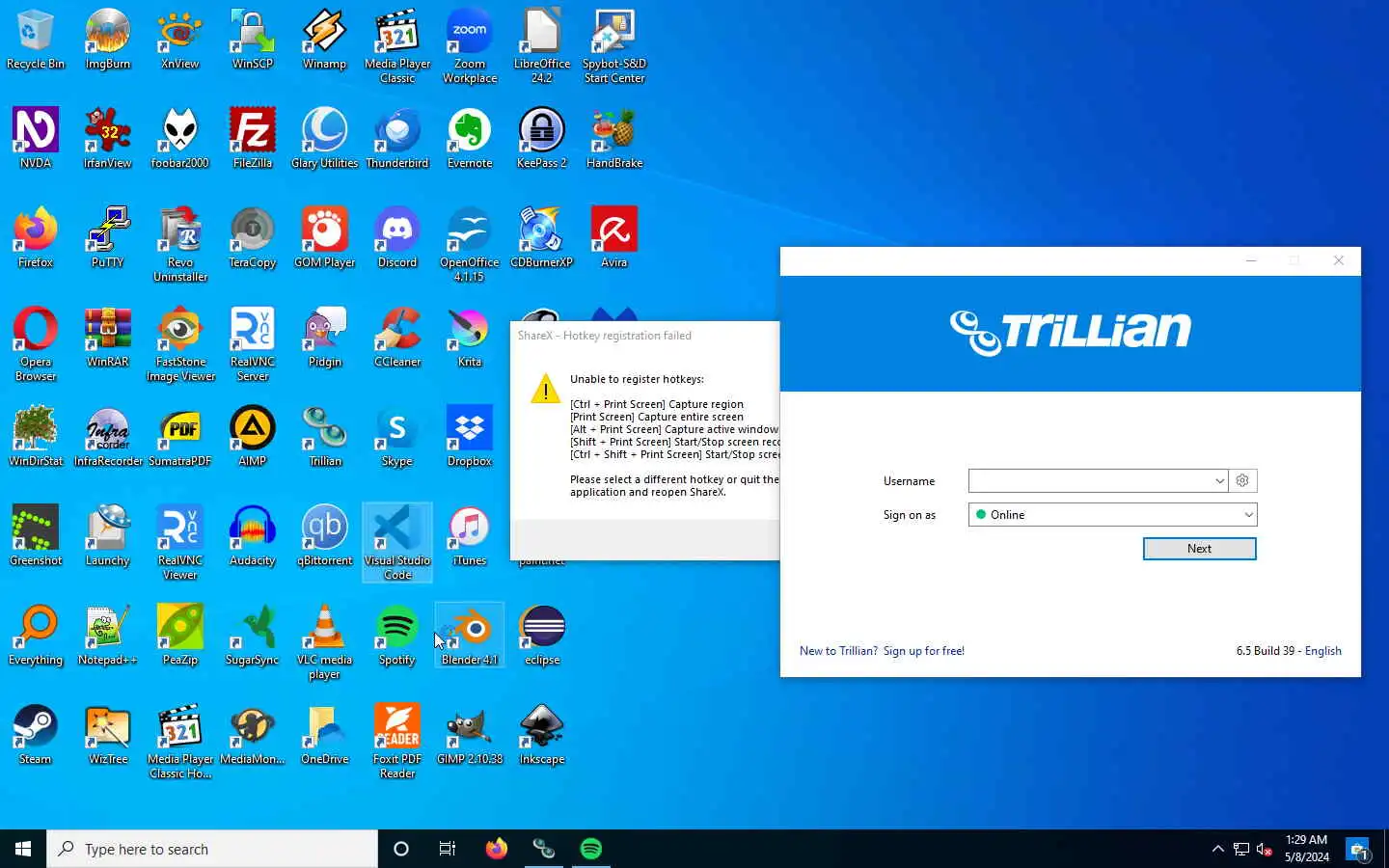Select the Evernote desktop icon
This screenshot has width=1389, height=868.
[470, 139]
